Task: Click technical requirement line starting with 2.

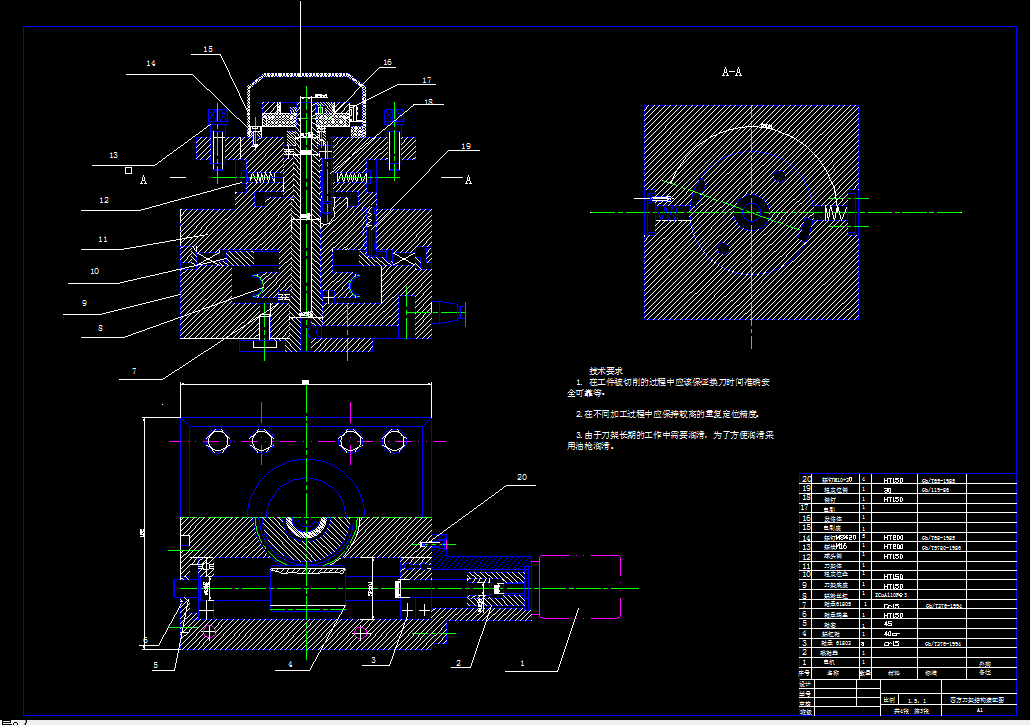Action: (667, 414)
